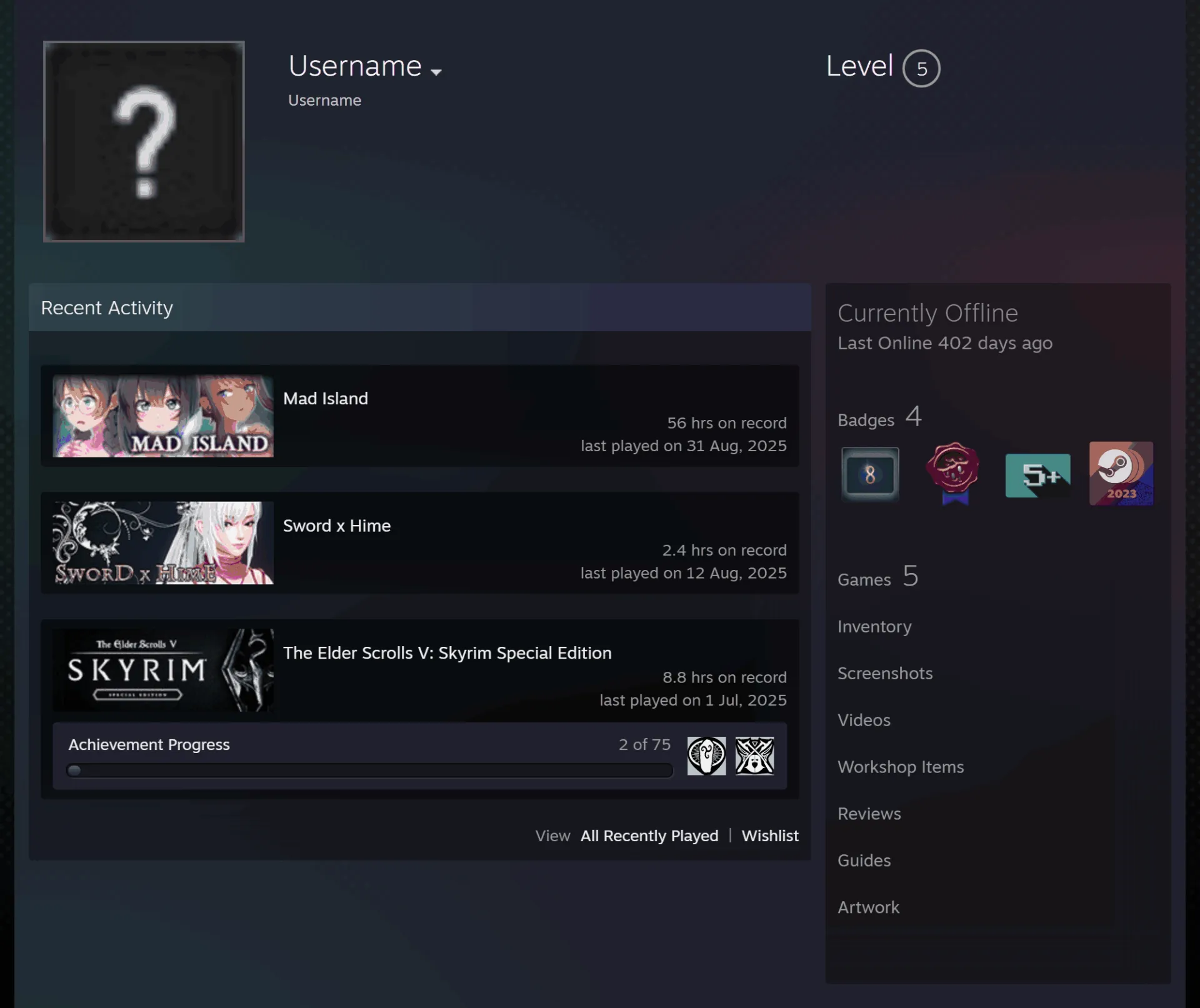
Task: Open The Elder Scrolls V: Skyrim title
Action: point(447,653)
